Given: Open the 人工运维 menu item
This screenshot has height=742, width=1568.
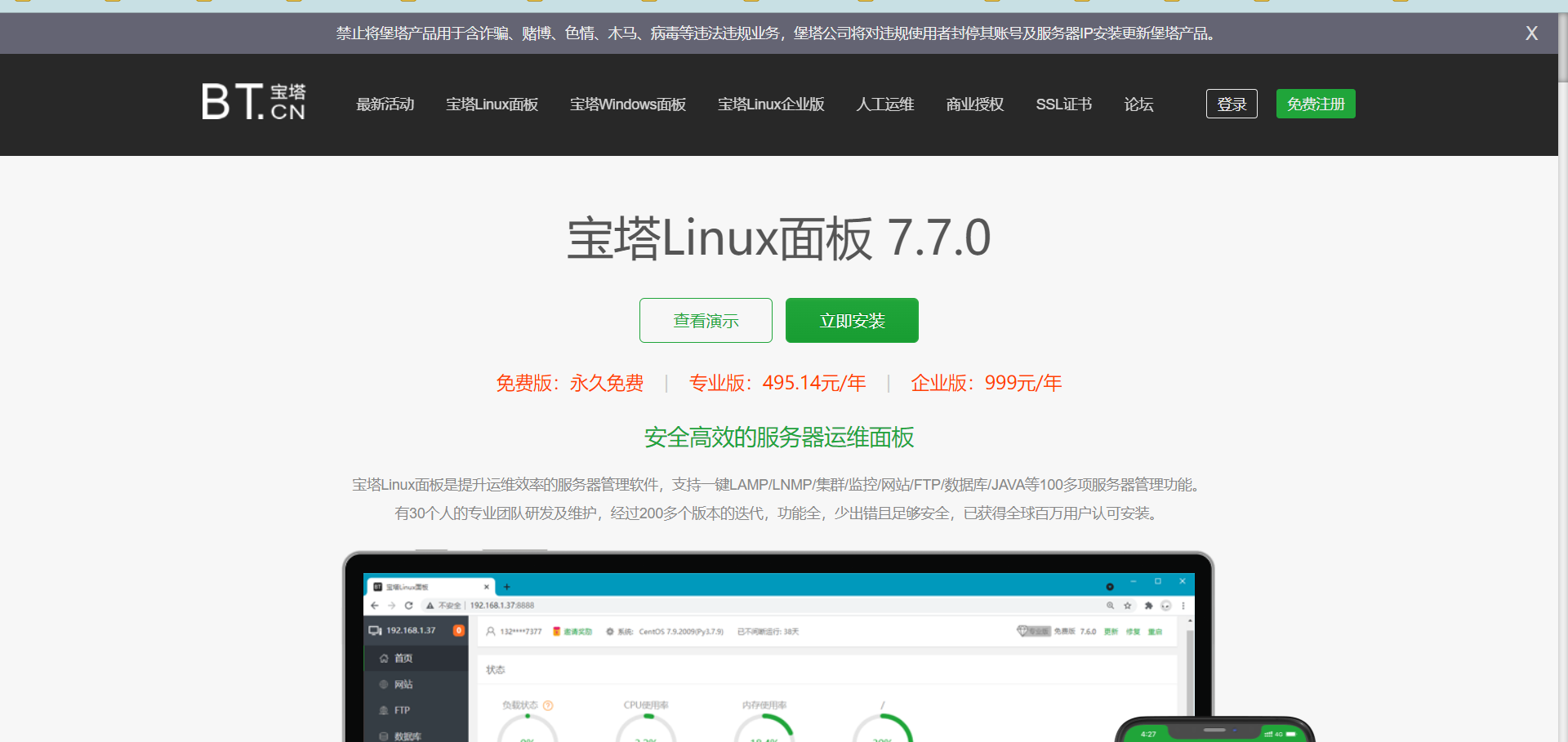Looking at the screenshot, I should [x=885, y=104].
